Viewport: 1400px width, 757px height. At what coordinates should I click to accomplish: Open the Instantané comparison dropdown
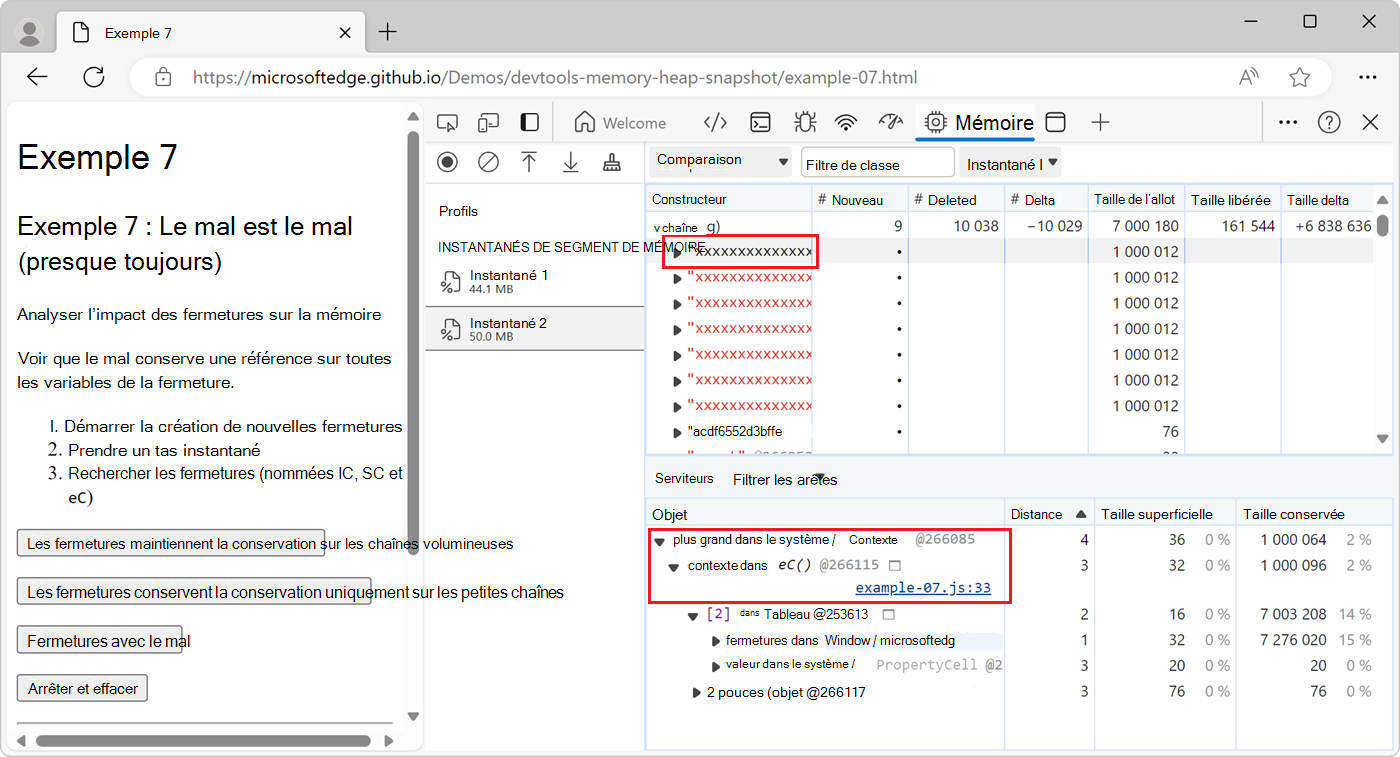1010,163
